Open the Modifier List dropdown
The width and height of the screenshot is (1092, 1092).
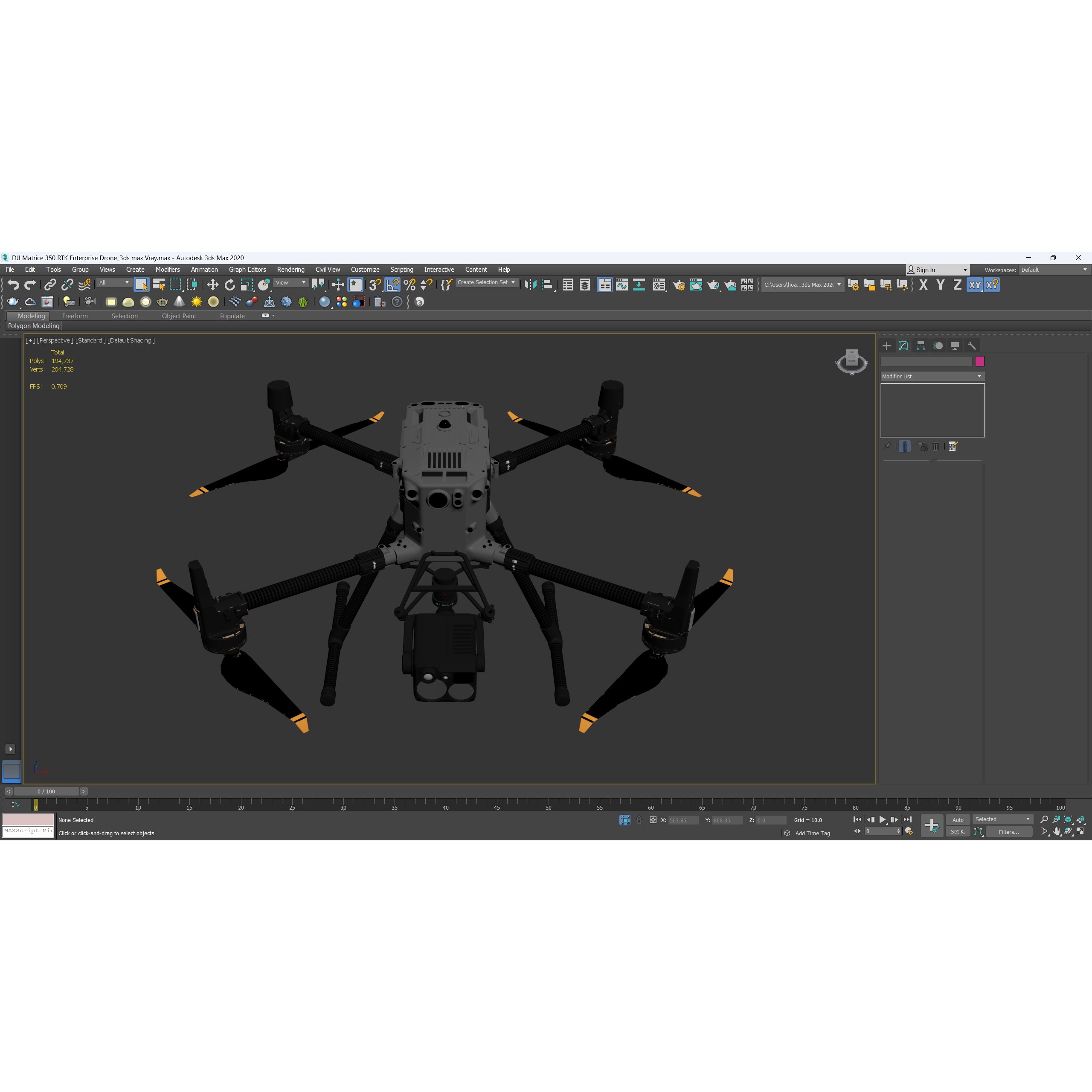pyautogui.click(x=932, y=376)
